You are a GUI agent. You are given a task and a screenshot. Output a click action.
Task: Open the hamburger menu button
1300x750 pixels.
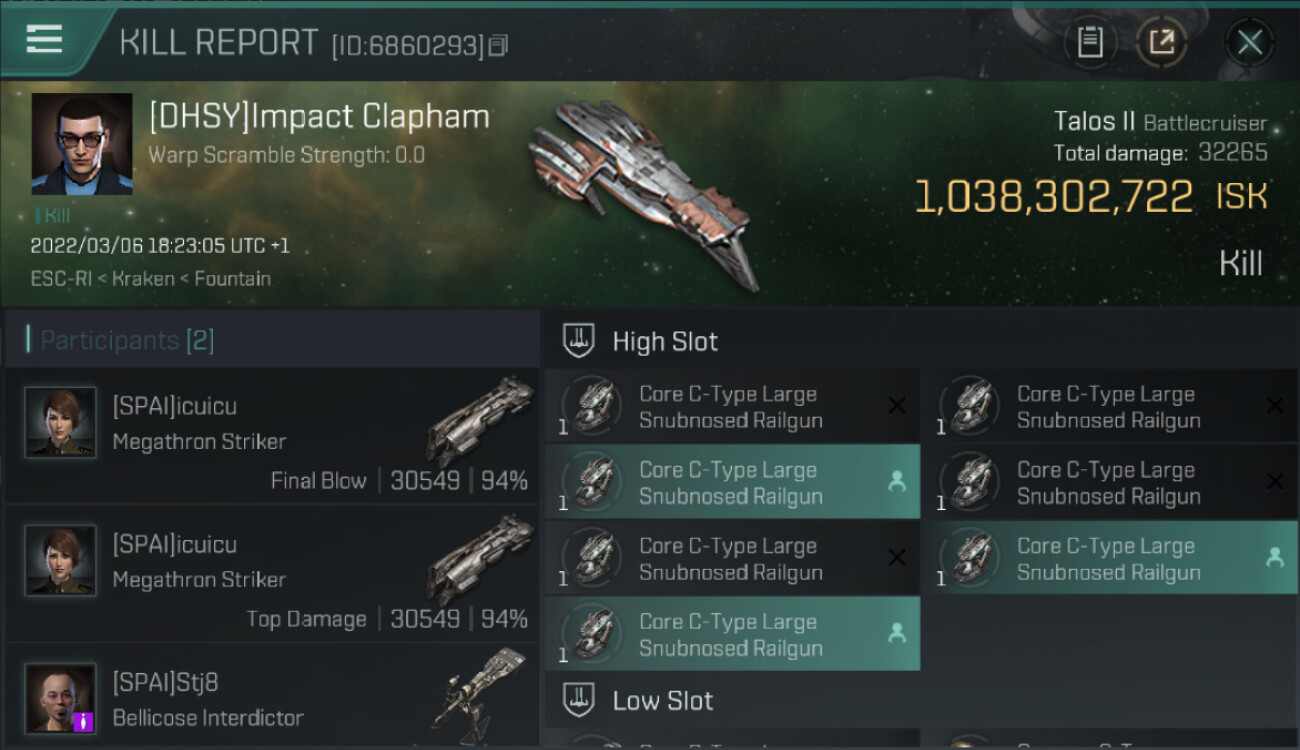click(45, 40)
